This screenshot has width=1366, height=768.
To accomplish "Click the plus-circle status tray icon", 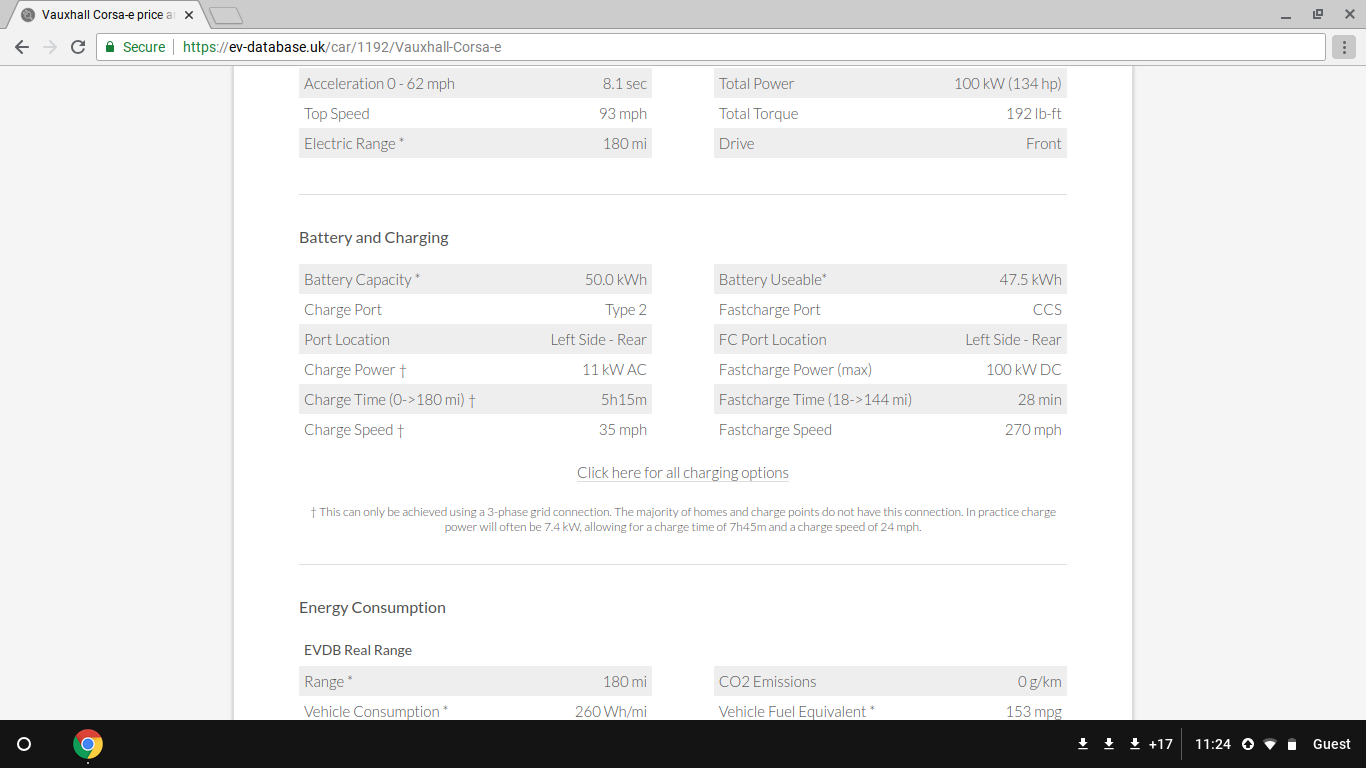I will tap(1248, 744).
